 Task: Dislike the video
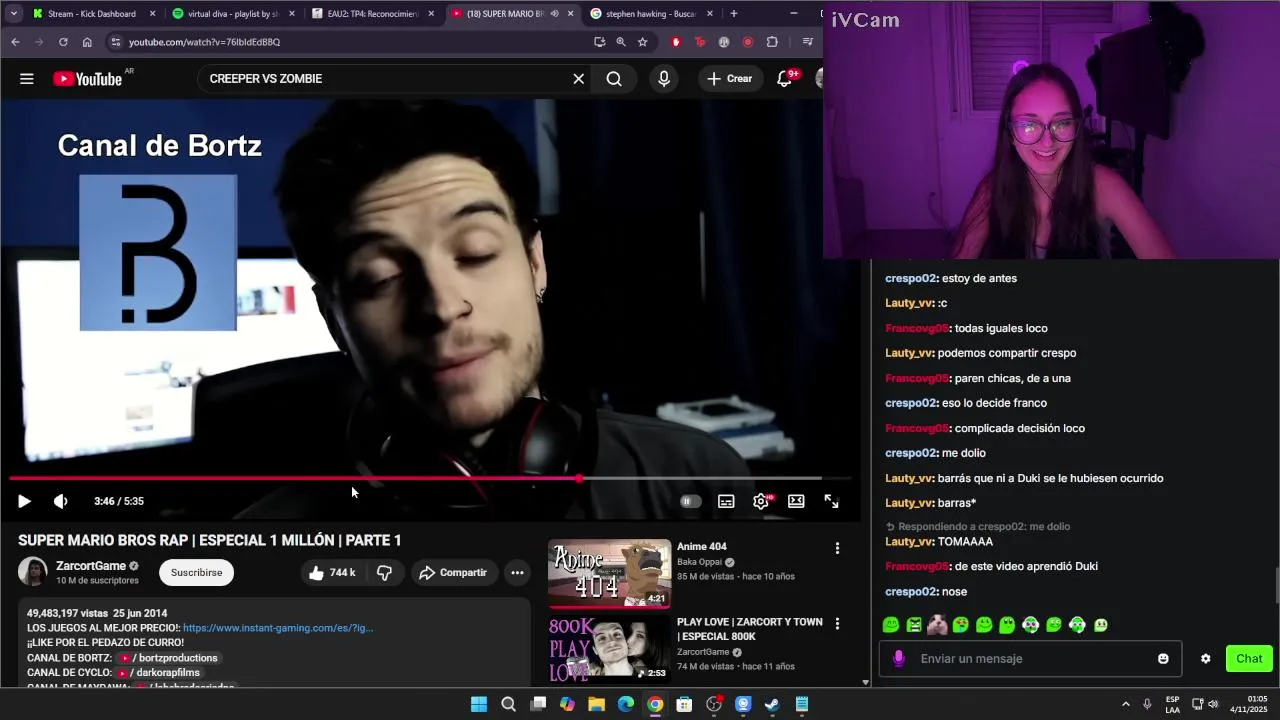pos(384,572)
